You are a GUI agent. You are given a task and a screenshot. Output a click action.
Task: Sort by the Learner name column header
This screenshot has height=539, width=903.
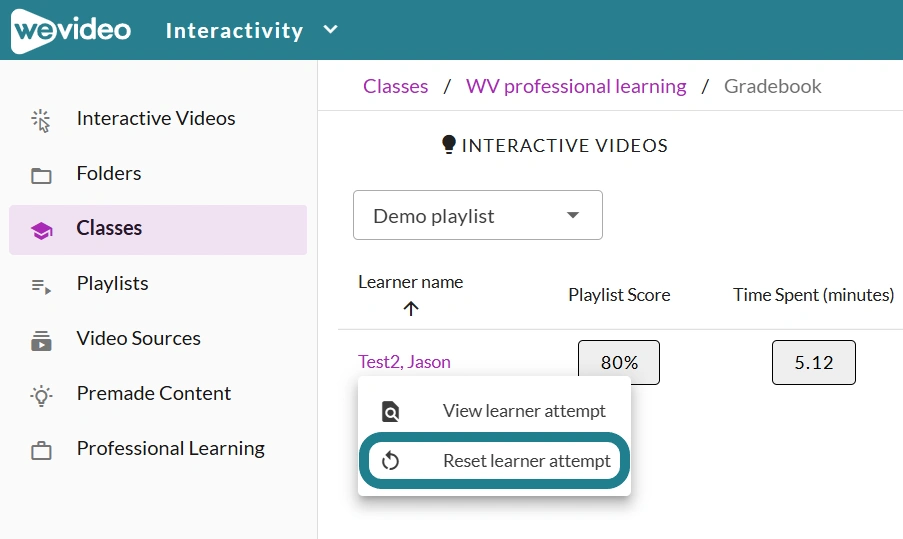pyautogui.click(x=411, y=282)
